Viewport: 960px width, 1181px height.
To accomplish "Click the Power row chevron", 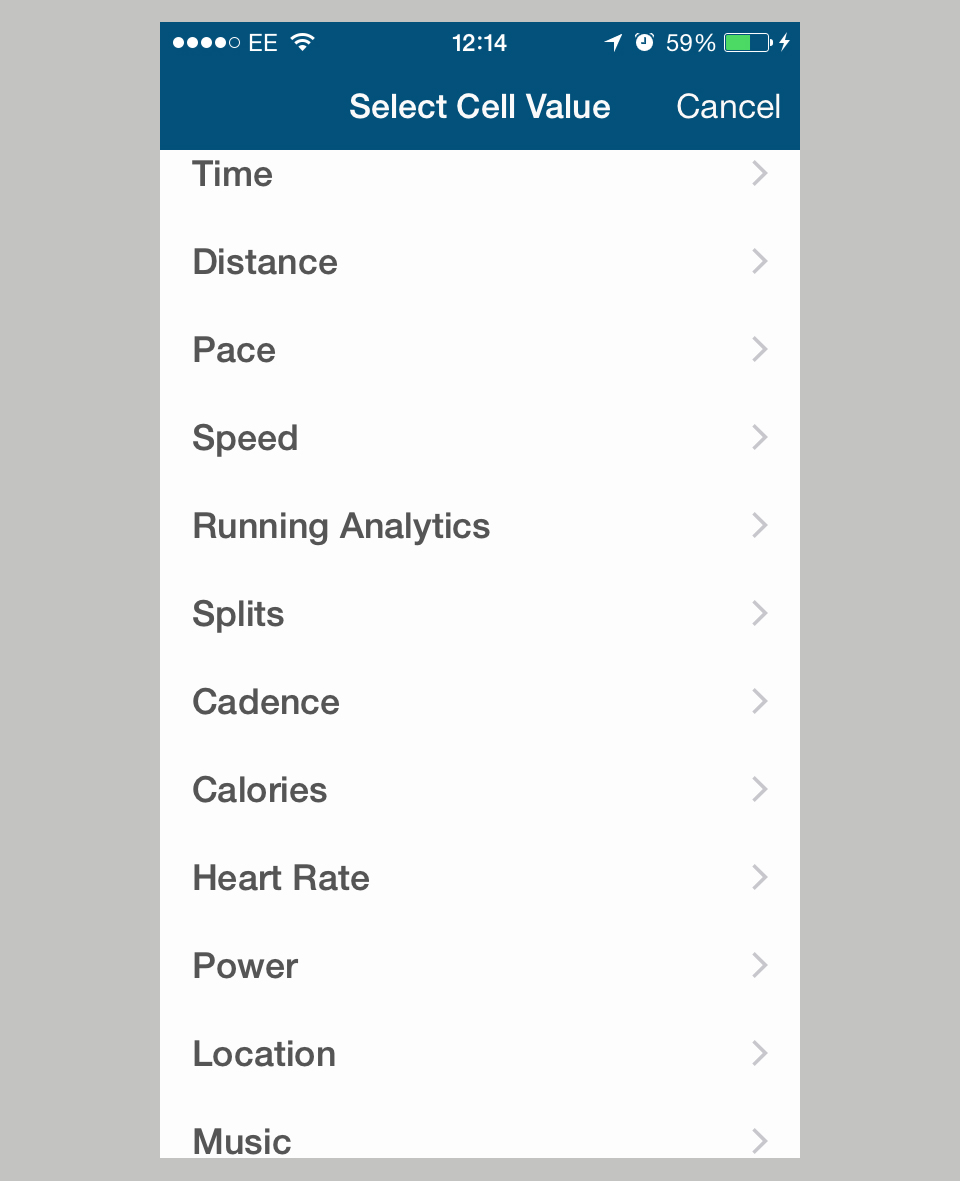I will pos(760,965).
